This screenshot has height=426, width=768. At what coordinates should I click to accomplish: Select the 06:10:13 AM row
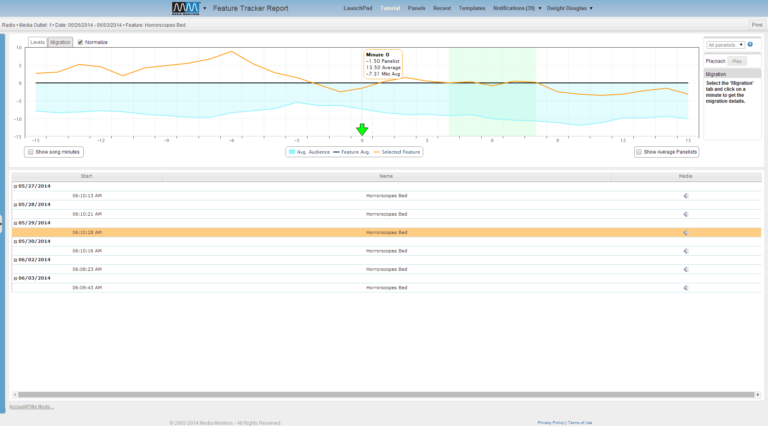(x=386, y=196)
